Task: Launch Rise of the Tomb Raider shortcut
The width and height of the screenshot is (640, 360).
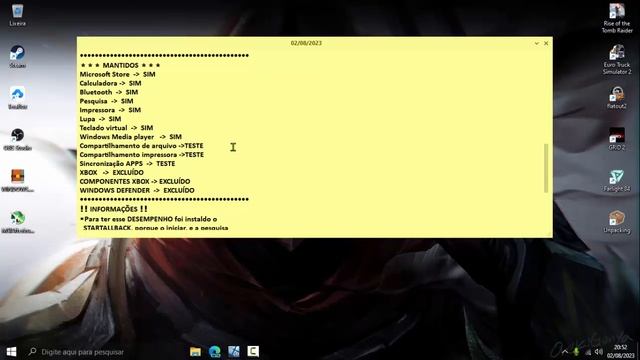Action: coord(617,18)
